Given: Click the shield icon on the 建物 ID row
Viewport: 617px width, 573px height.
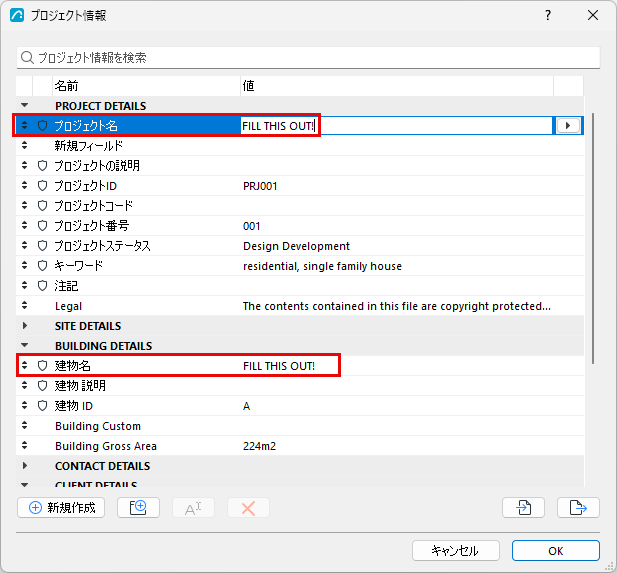Looking at the screenshot, I should [x=42, y=406].
